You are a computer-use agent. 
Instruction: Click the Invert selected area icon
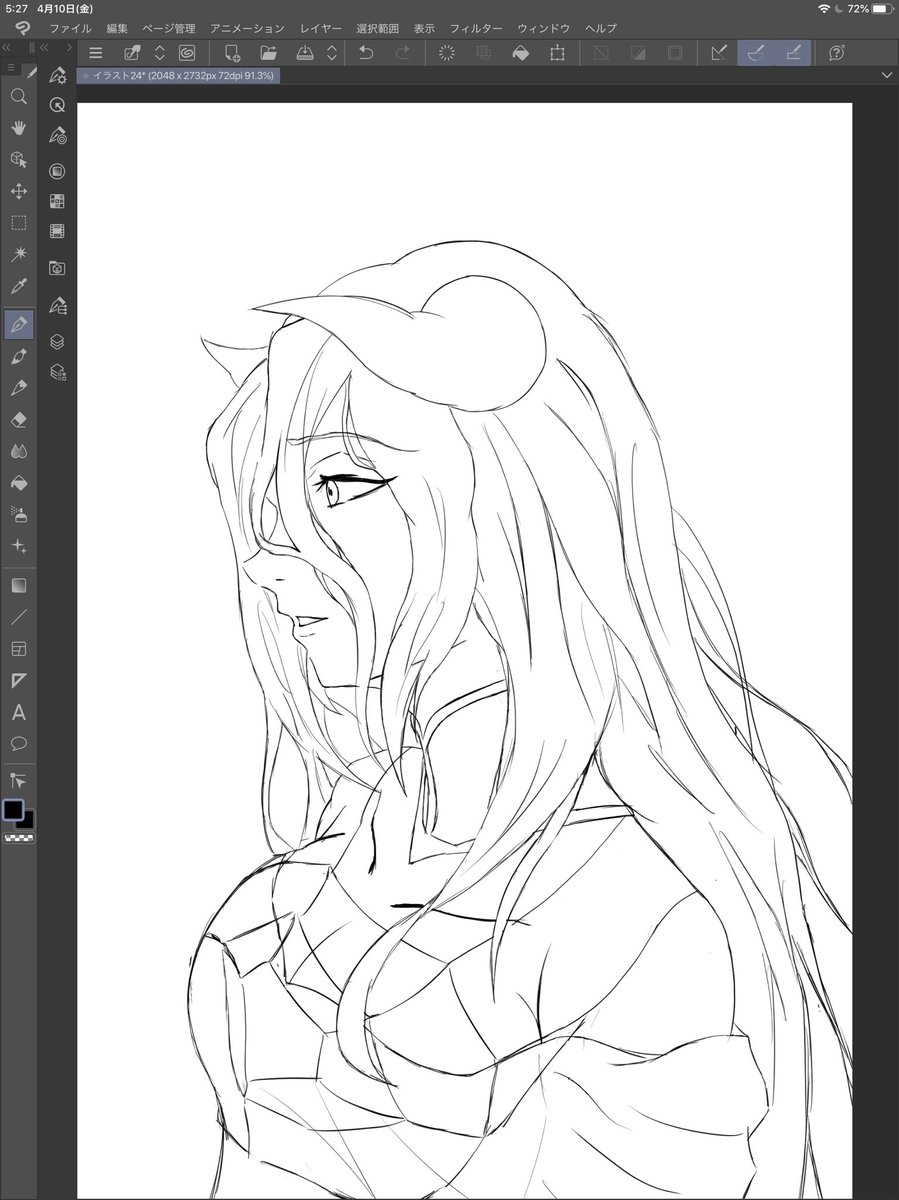tap(639, 53)
